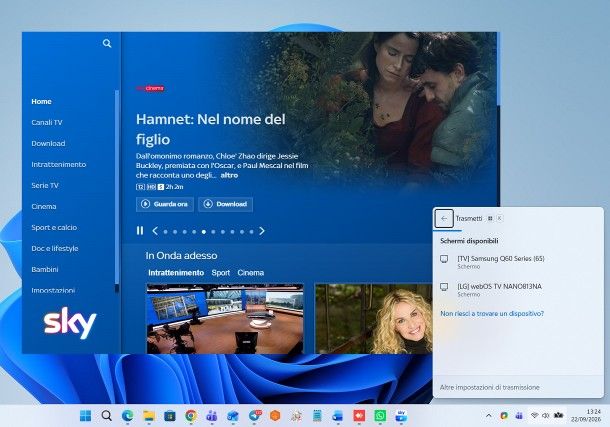Cast to Samsung Q60 Series TV

click(518, 262)
